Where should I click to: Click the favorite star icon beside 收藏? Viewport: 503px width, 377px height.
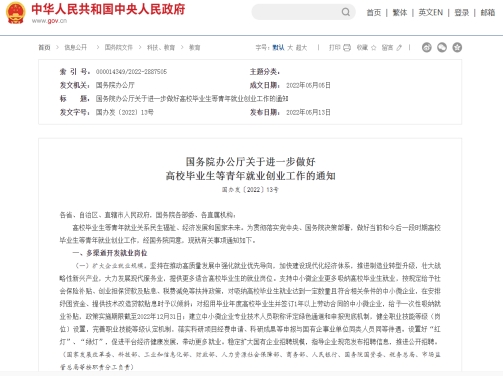coord(373,48)
